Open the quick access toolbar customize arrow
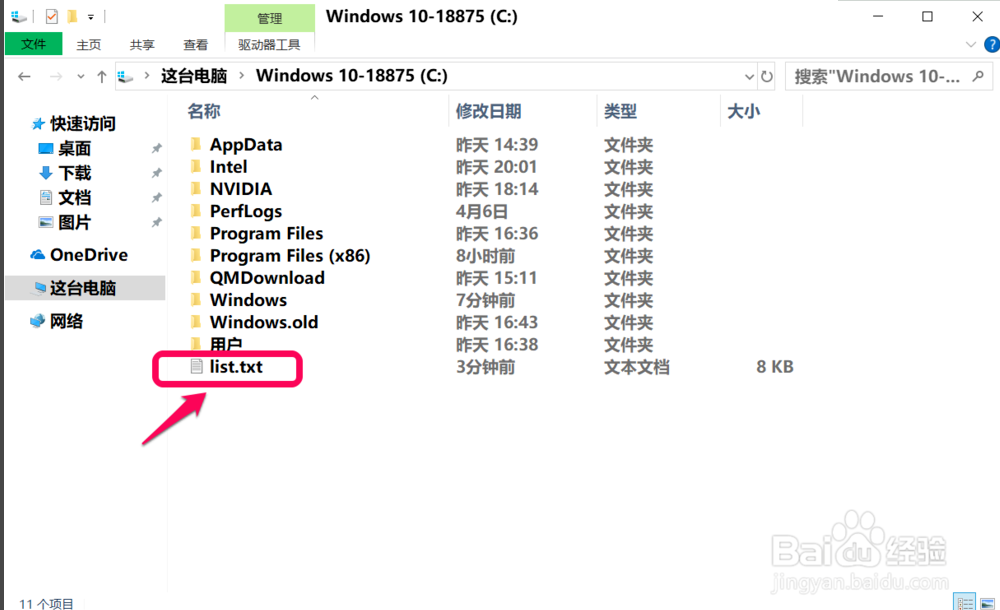 coord(91,17)
